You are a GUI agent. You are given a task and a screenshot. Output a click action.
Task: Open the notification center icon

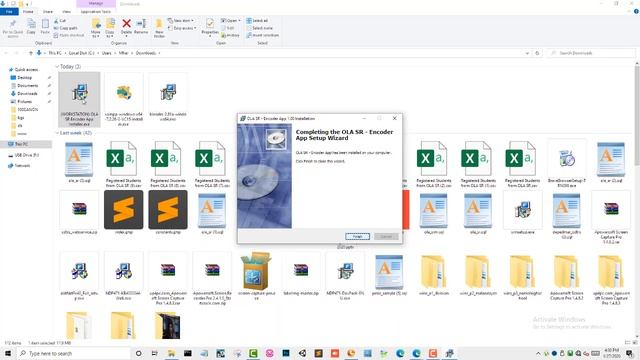[x=630, y=353]
